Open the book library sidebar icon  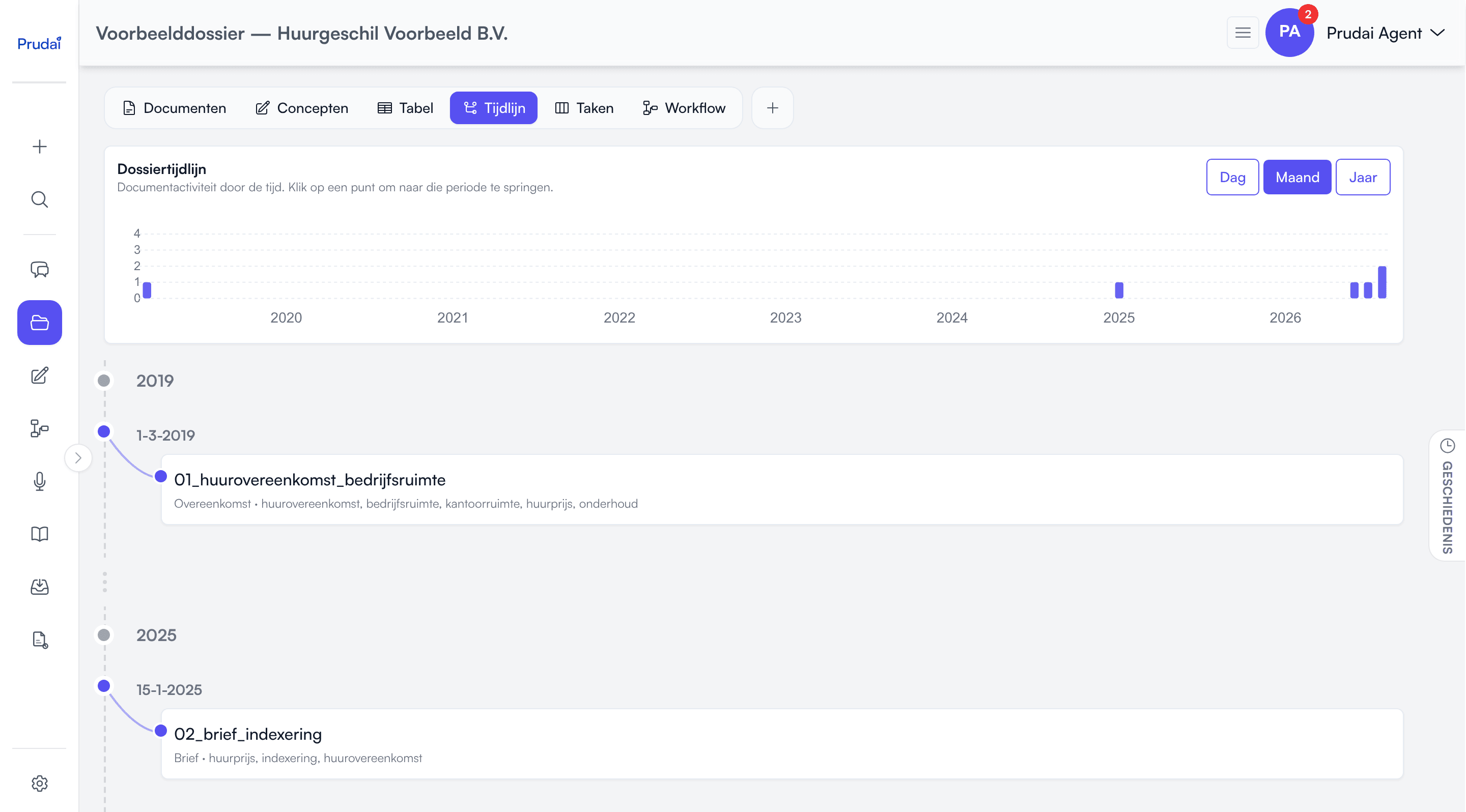click(x=39, y=534)
